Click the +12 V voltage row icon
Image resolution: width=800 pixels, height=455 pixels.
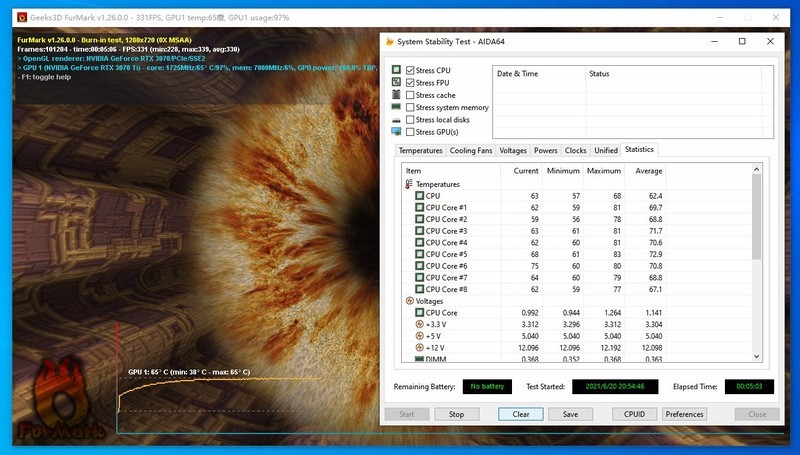click(420, 347)
